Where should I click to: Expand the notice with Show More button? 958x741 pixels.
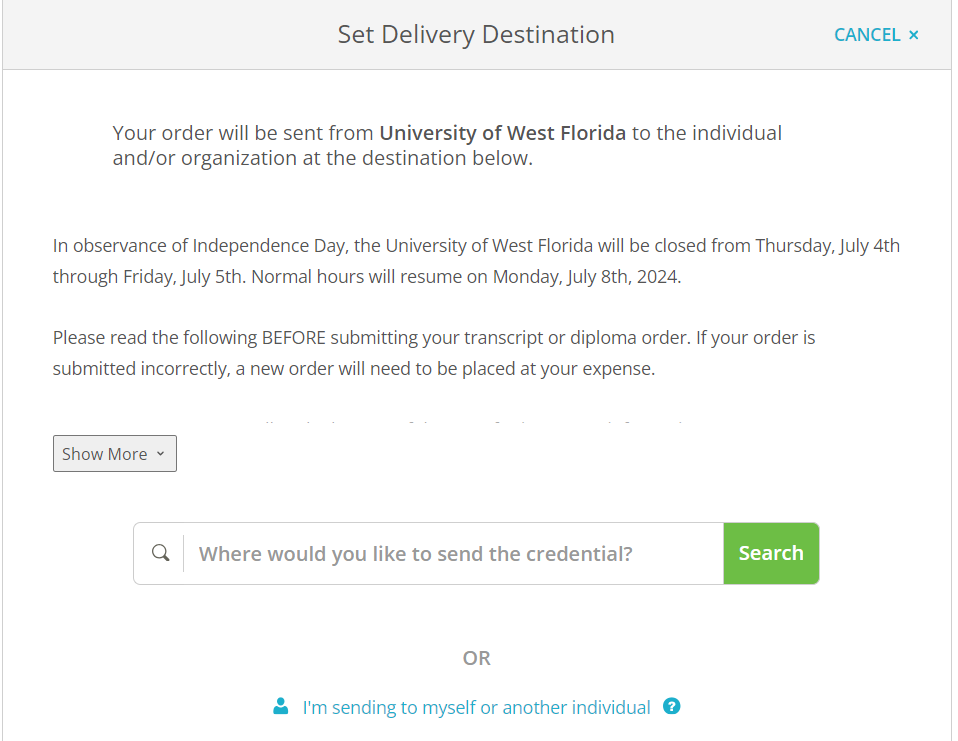tap(115, 453)
